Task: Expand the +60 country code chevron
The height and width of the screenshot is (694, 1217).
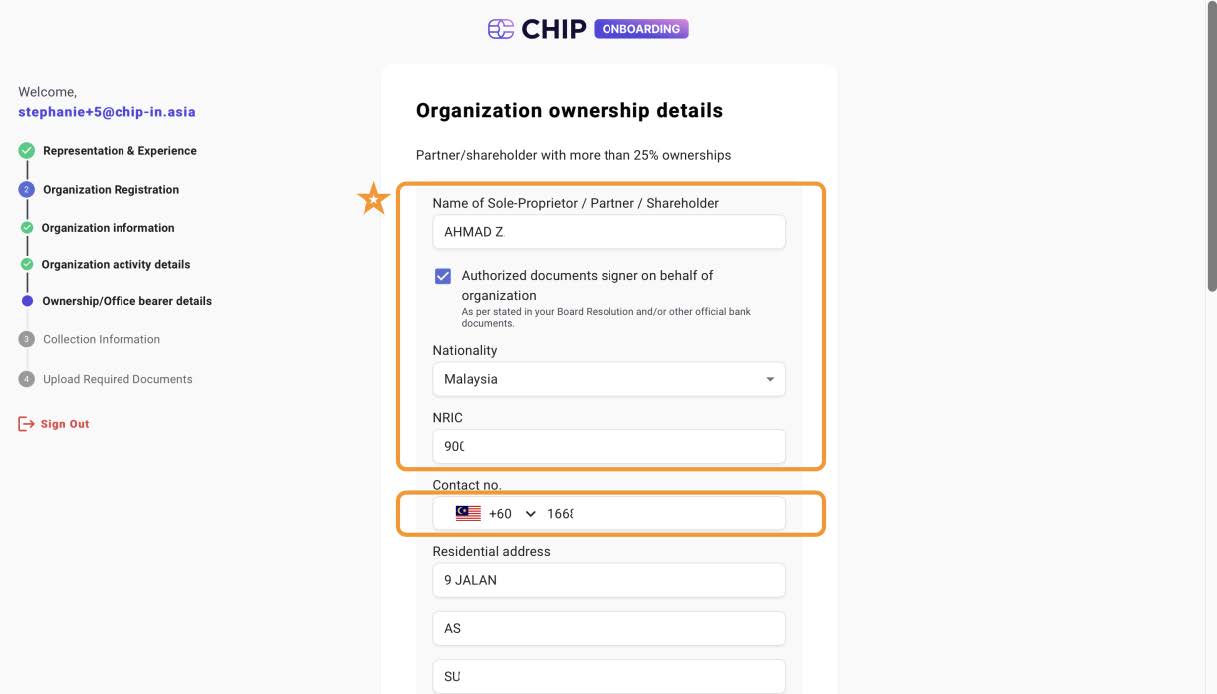Action: pyautogui.click(x=530, y=514)
